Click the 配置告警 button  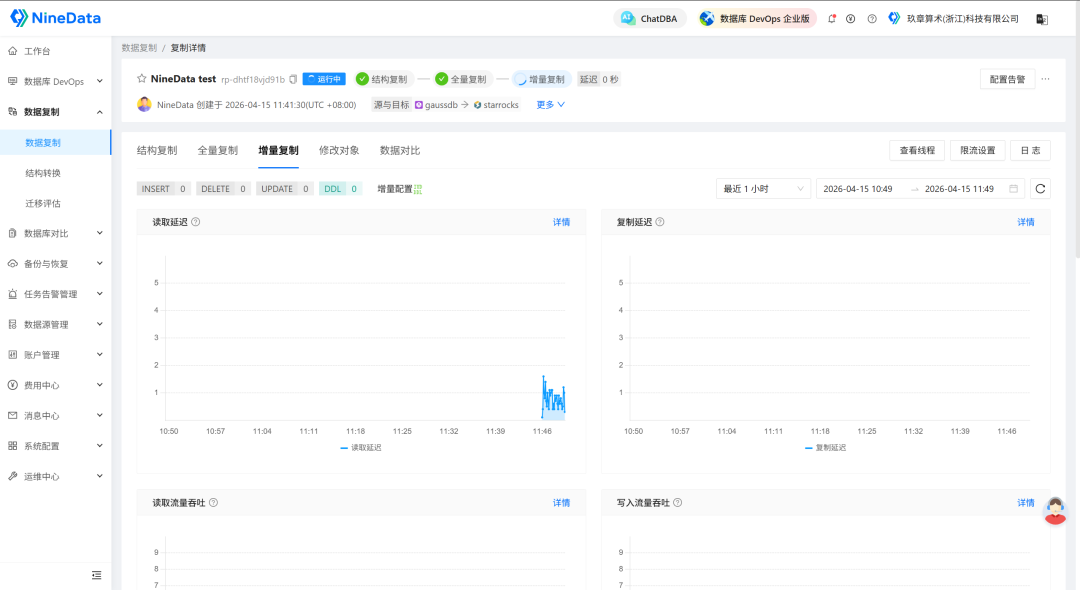(1007, 79)
